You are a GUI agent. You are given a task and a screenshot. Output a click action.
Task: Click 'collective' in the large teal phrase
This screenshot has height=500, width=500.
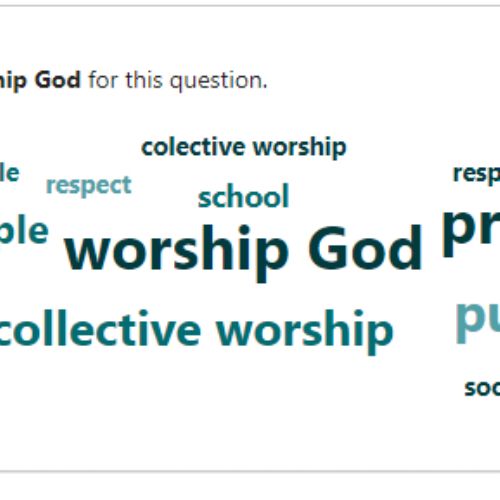[100, 328]
